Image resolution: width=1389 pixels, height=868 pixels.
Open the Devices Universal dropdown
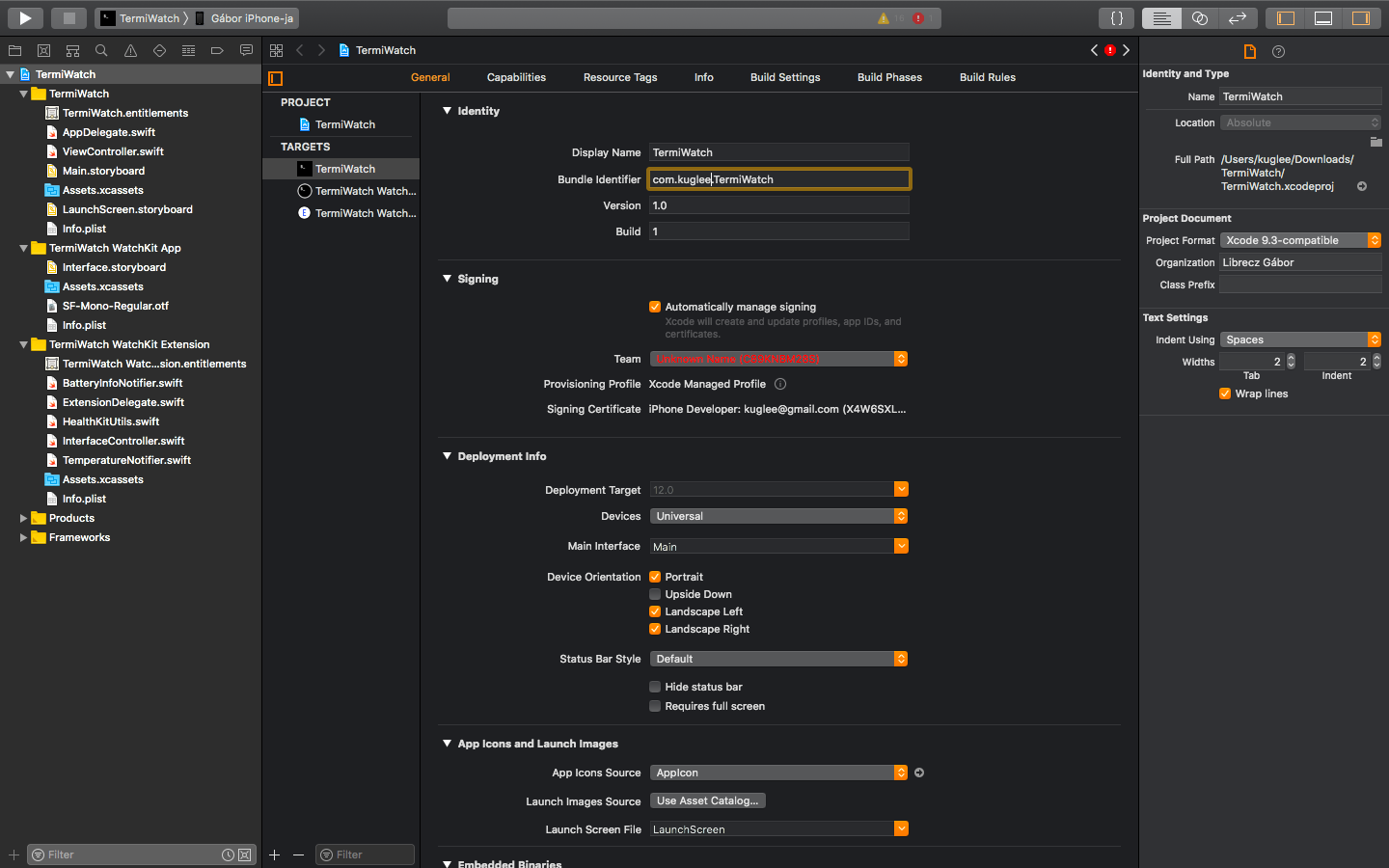pos(778,516)
